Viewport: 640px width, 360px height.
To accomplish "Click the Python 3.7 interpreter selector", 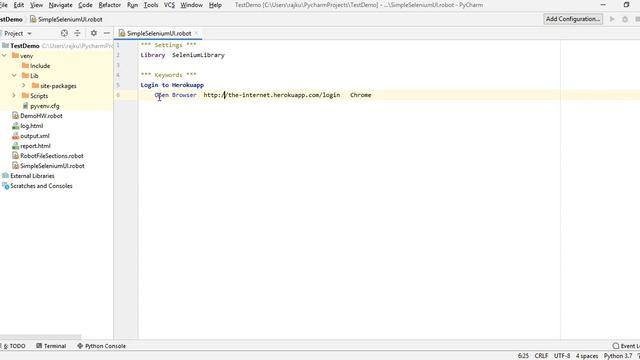I will coord(618,356).
